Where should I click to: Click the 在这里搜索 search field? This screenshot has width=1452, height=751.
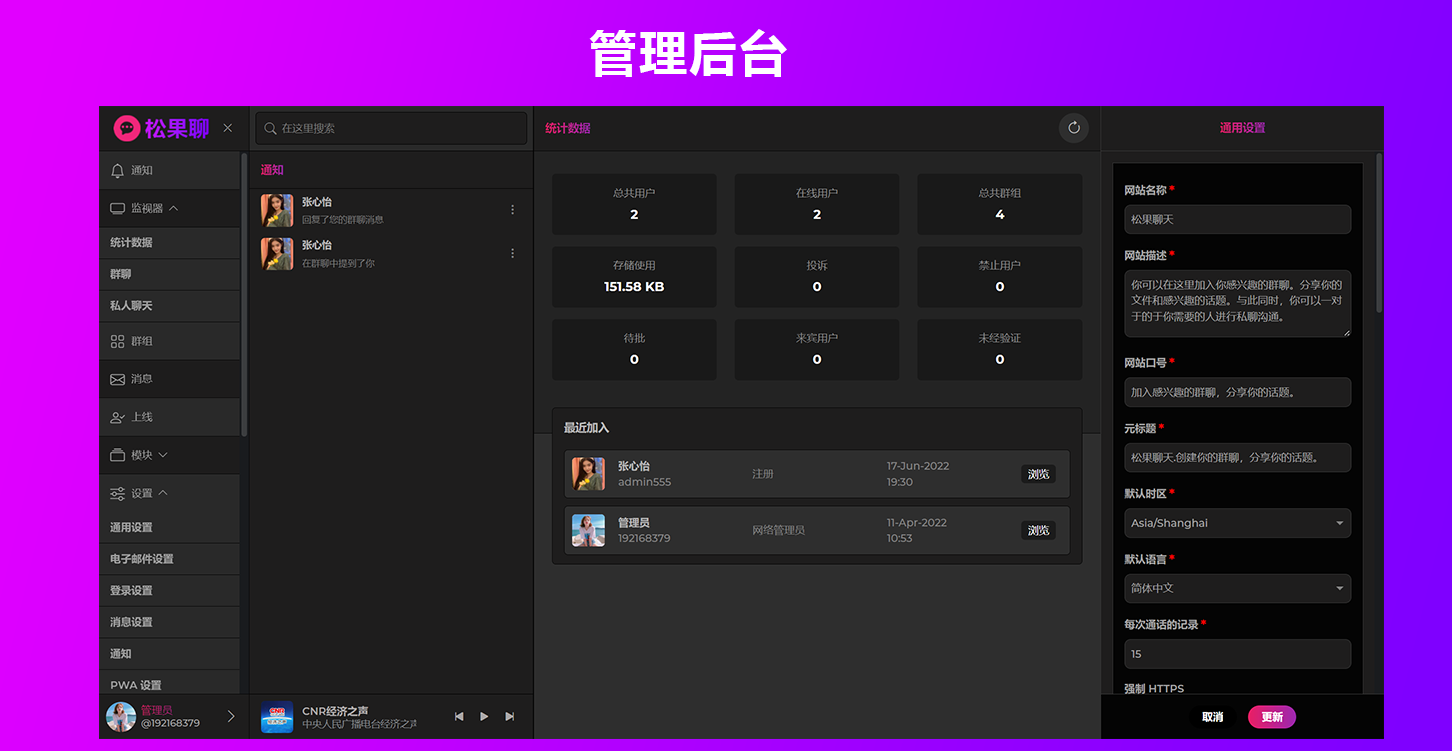(x=392, y=128)
